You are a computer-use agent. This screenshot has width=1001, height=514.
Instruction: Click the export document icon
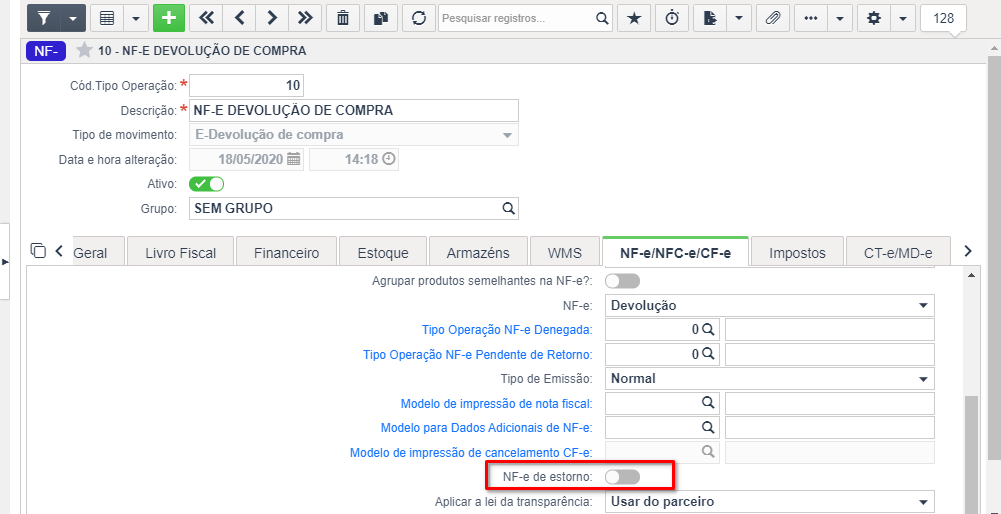point(709,19)
